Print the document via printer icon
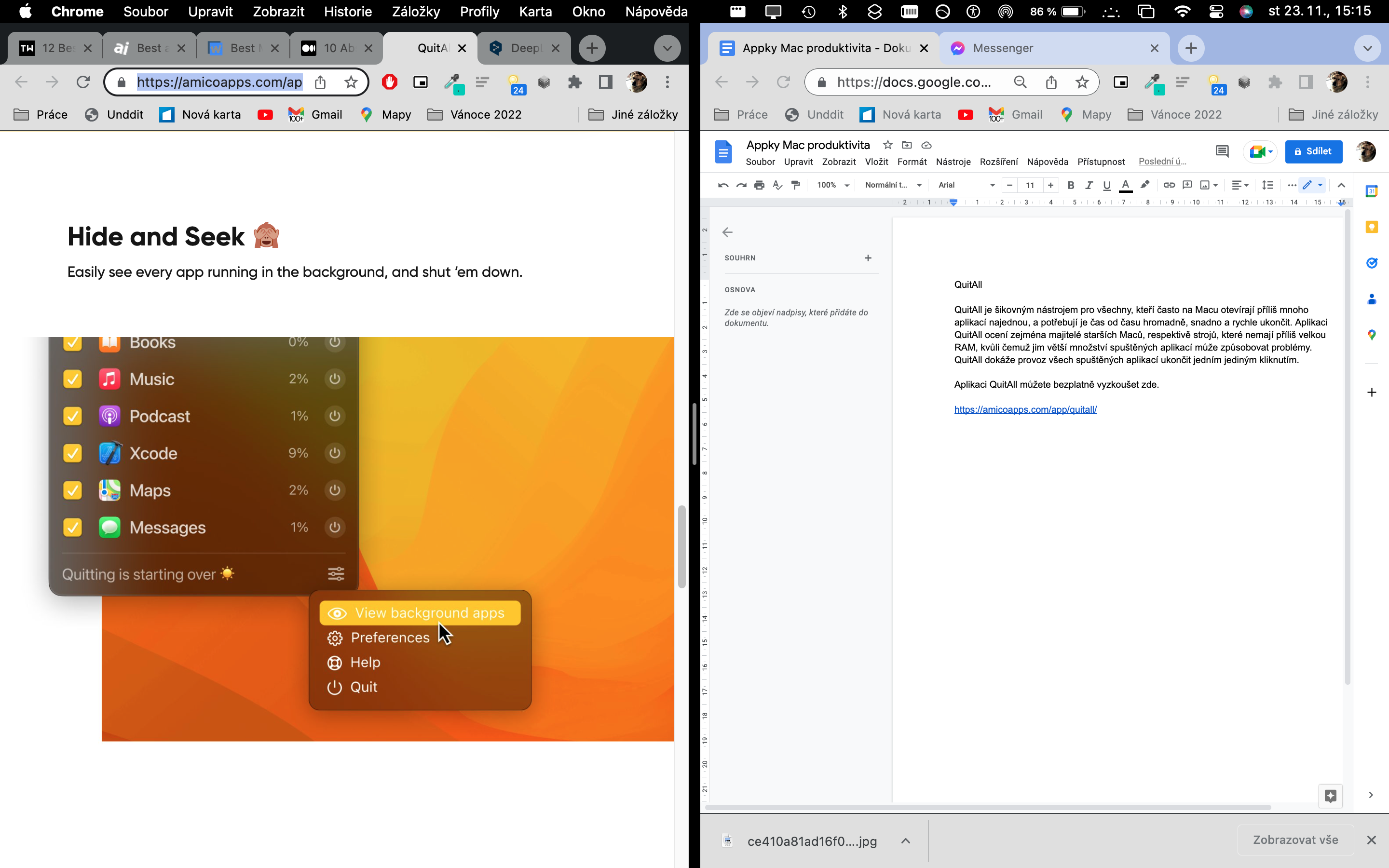This screenshot has height=868, width=1389. point(759,185)
